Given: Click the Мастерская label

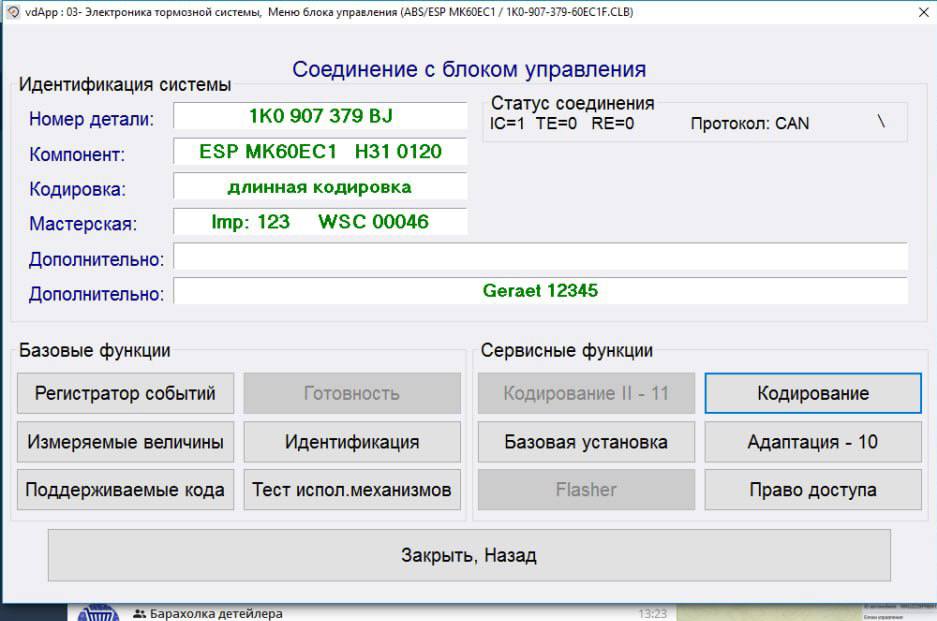Looking at the screenshot, I should (x=83, y=224).
